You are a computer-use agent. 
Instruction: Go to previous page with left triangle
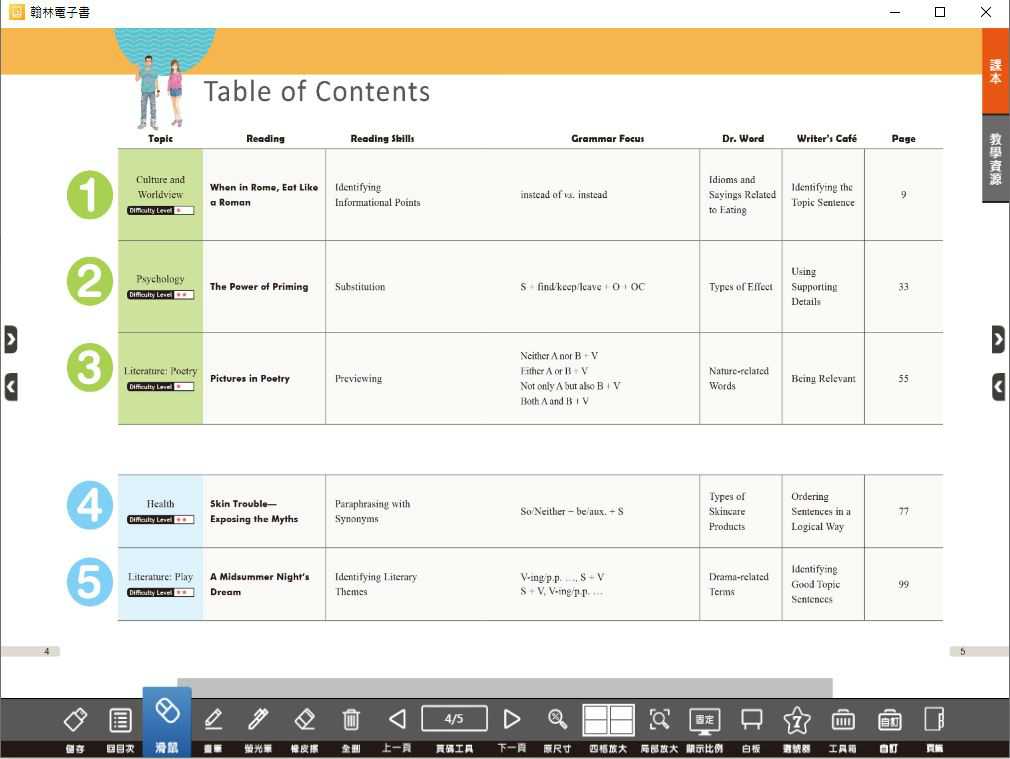tap(397, 719)
